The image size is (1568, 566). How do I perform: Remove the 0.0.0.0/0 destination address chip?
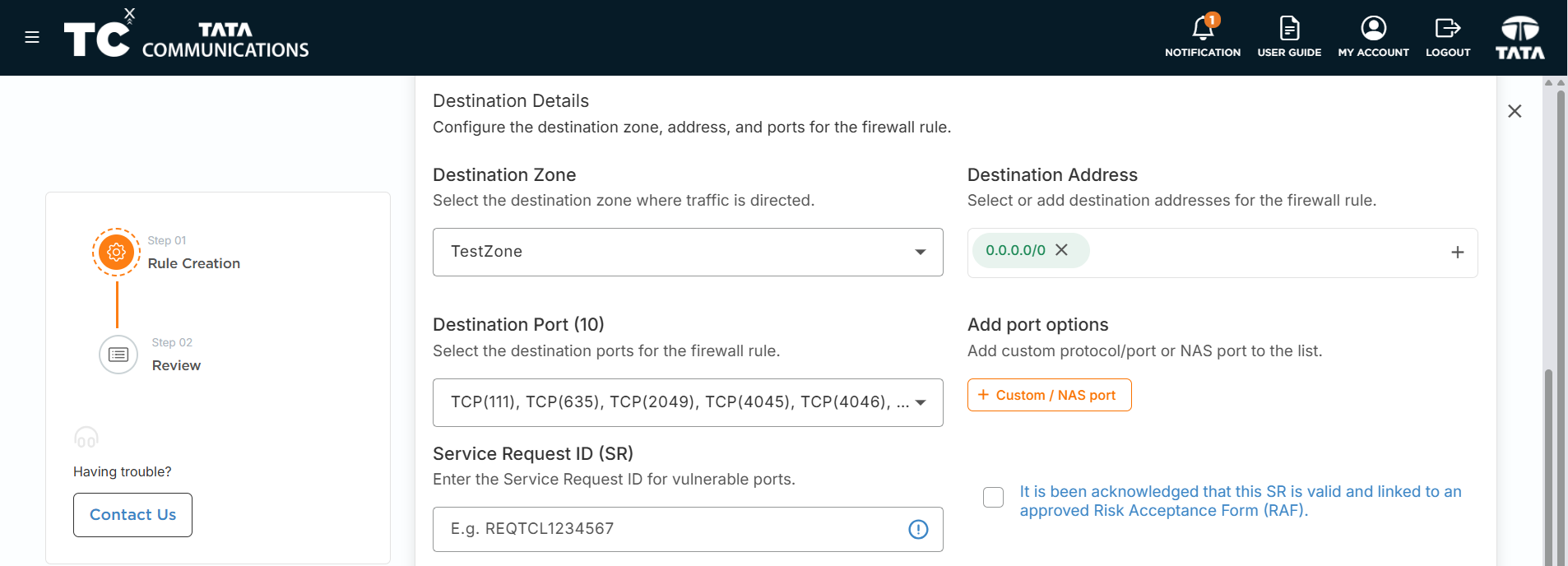[1061, 250]
